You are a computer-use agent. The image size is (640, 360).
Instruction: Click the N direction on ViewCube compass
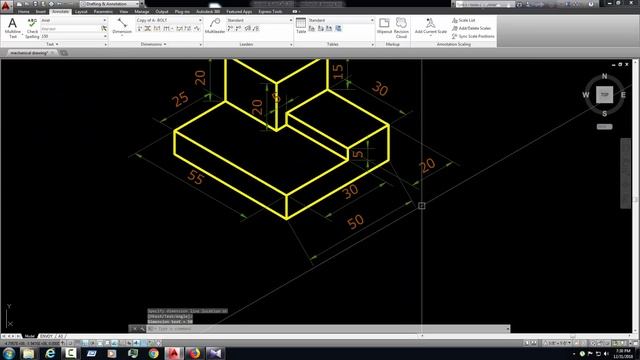(x=604, y=76)
